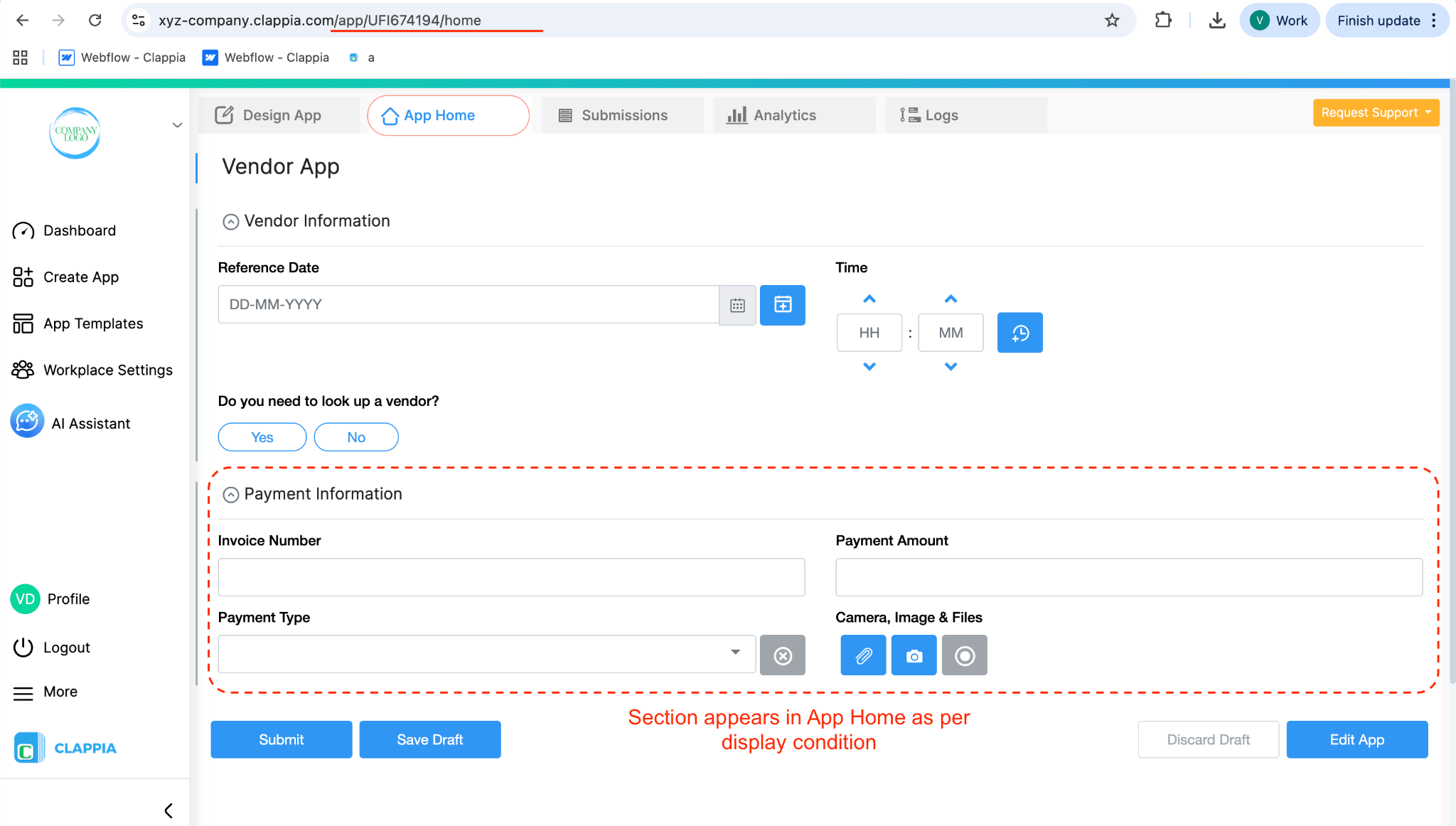1456x826 pixels.
Task: Collapse the Payment Information section
Action: point(230,495)
